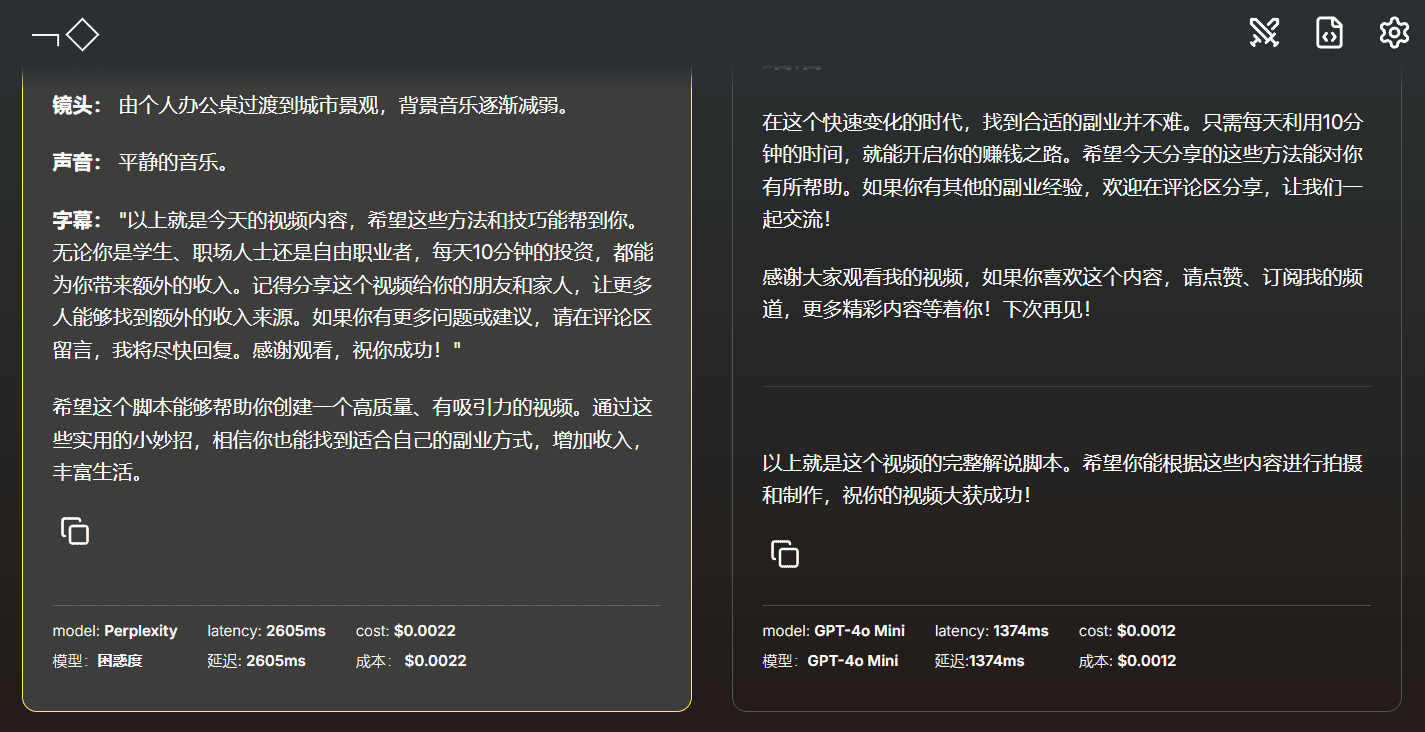Screen dimensions: 1425x732
Task: Click the cost $0.0012 value
Action: (x=1146, y=631)
